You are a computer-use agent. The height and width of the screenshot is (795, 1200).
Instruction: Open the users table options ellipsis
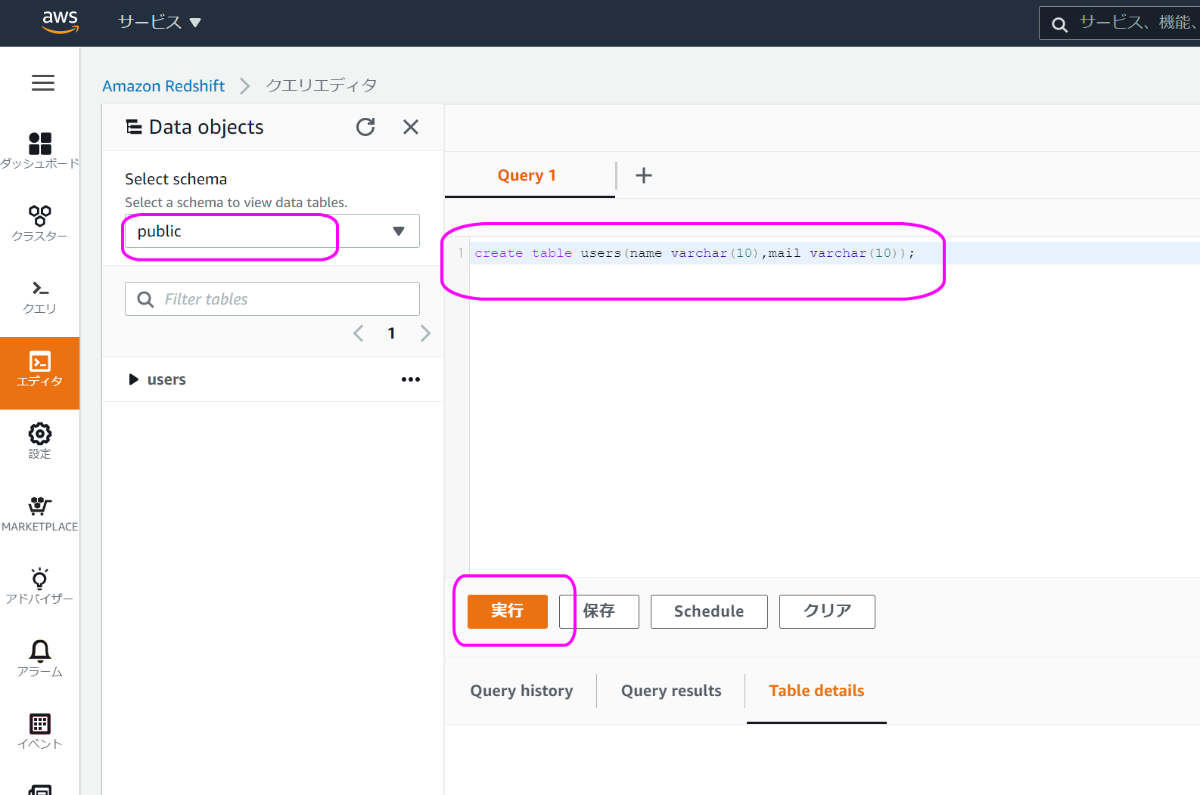[410, 380]
